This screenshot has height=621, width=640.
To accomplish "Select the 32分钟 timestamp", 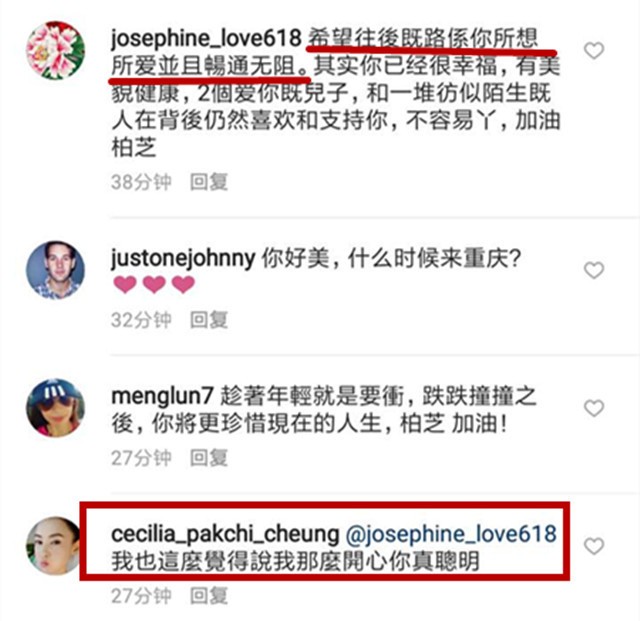I will point(141,320).
